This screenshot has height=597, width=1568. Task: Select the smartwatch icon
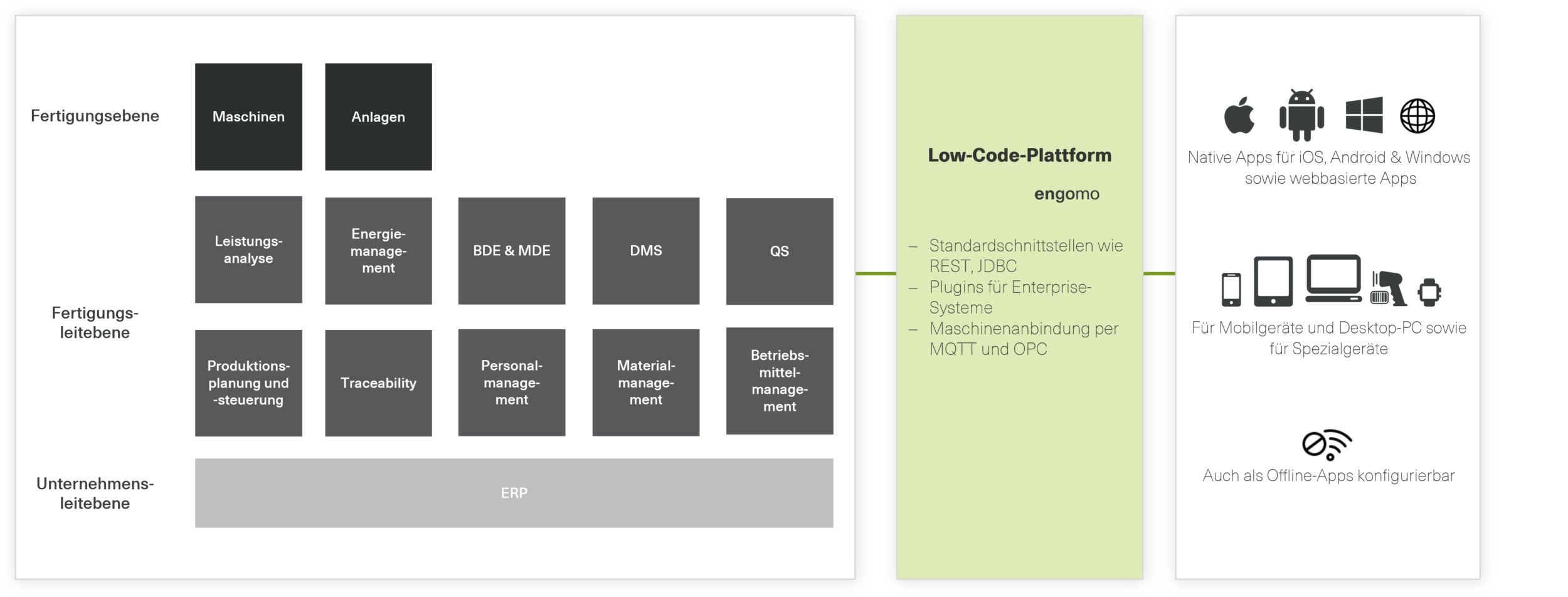(1429, 292)
